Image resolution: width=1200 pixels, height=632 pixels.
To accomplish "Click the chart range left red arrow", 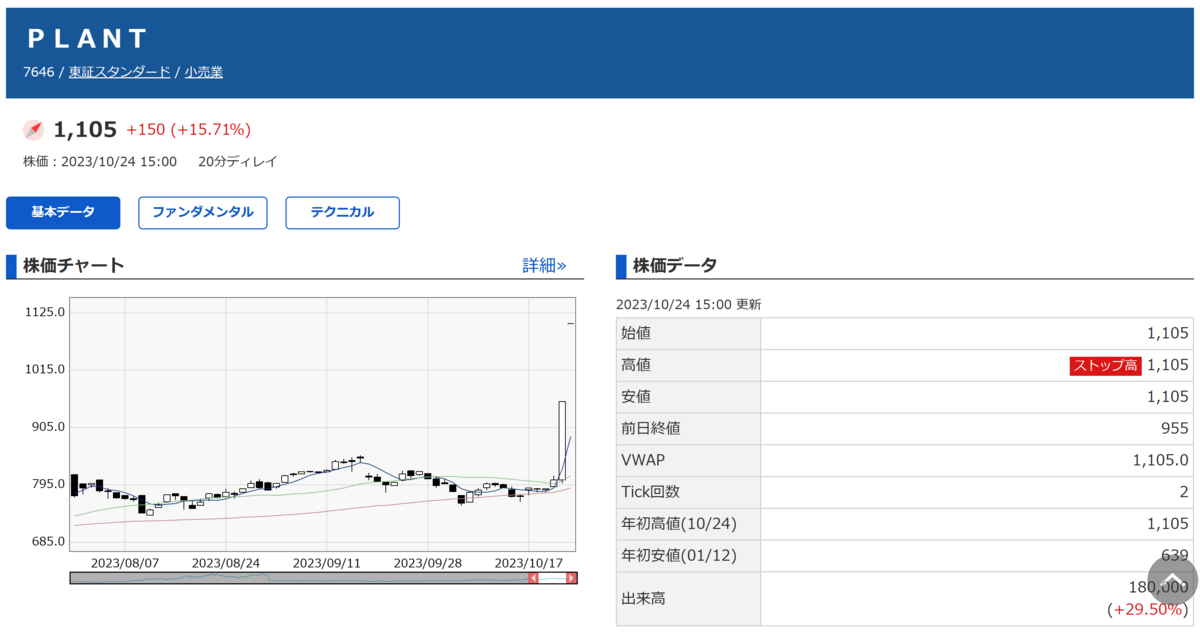I will [x=533, y=578].
